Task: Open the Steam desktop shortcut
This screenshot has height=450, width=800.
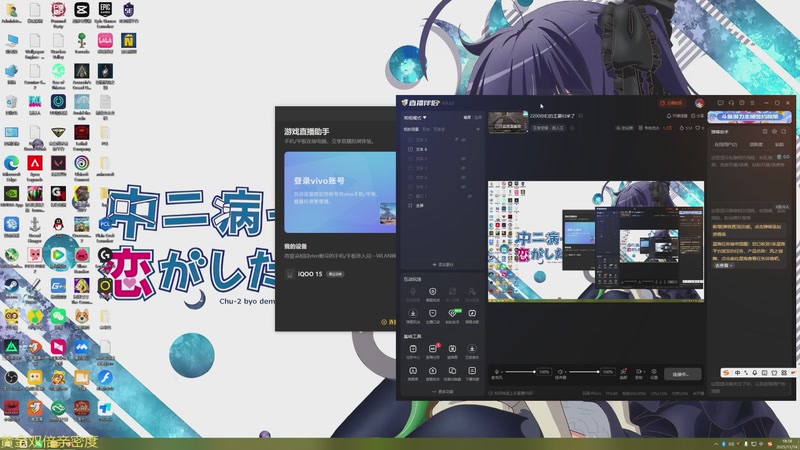Action: tap(11, 289)
